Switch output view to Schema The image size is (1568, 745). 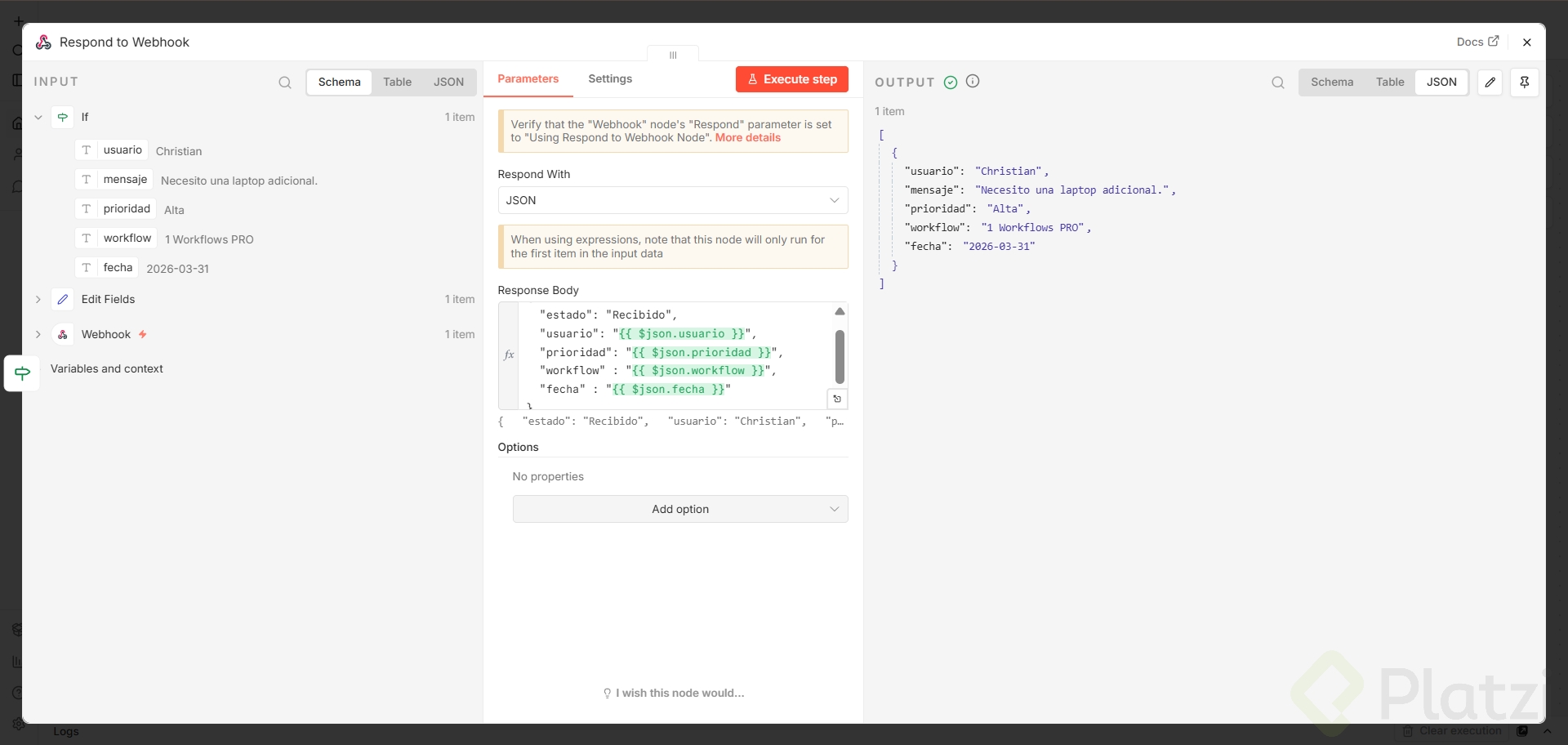(x=1332, y=83)
